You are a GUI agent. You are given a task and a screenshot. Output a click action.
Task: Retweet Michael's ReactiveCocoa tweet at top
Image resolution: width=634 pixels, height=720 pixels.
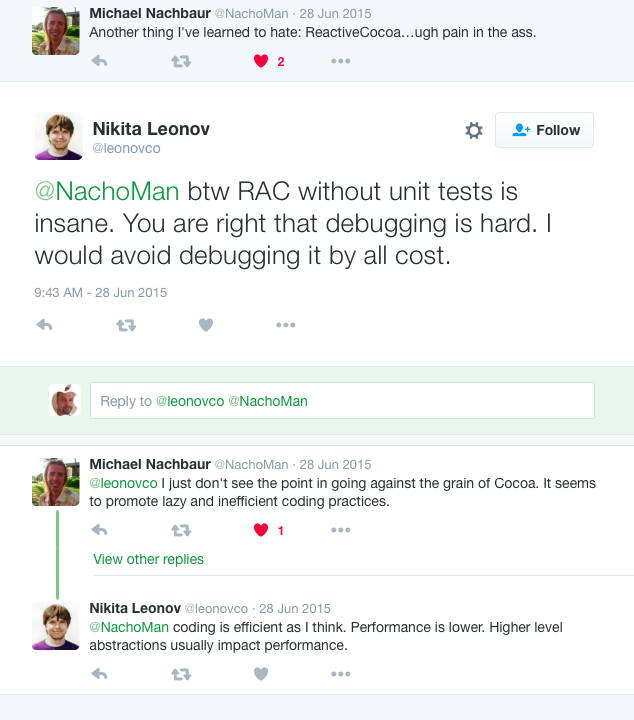tap(180, 61)
